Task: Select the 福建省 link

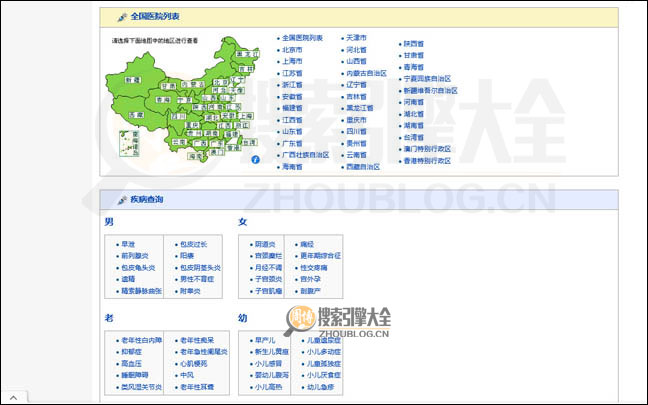Action: point(292,108)
